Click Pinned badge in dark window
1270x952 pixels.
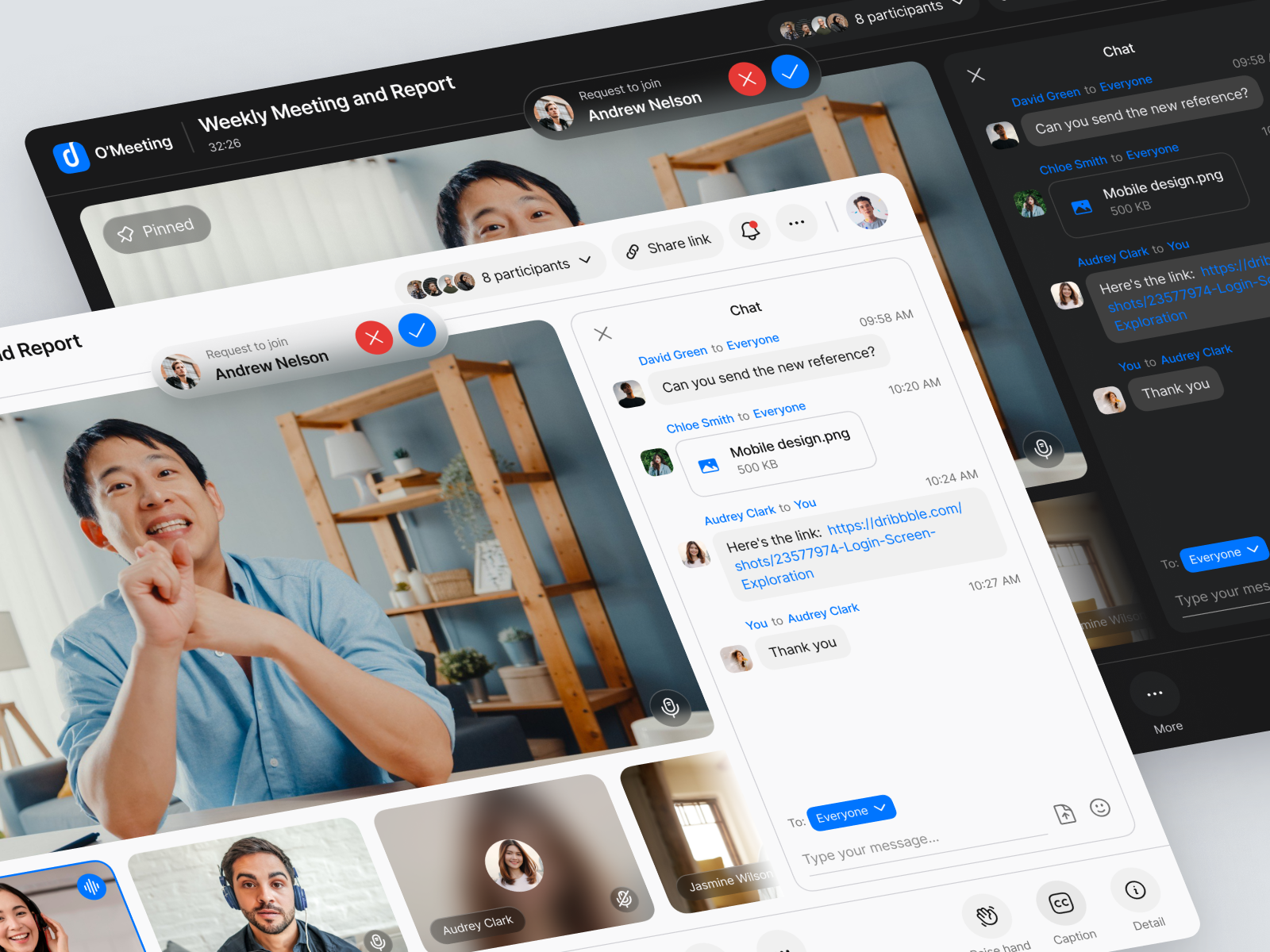click(x=157, y=231)
